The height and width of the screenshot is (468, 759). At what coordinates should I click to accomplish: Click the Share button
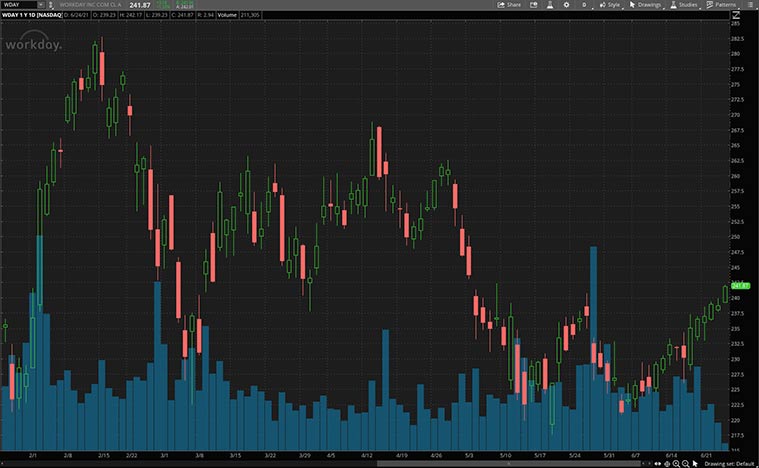(509, 5)
